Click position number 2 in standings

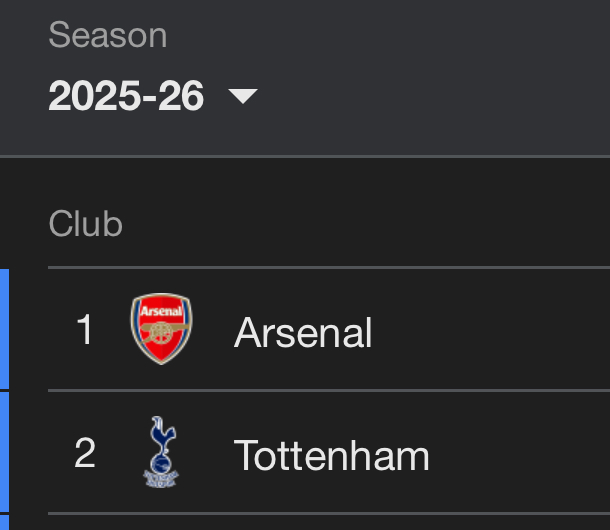pos(85,454)
